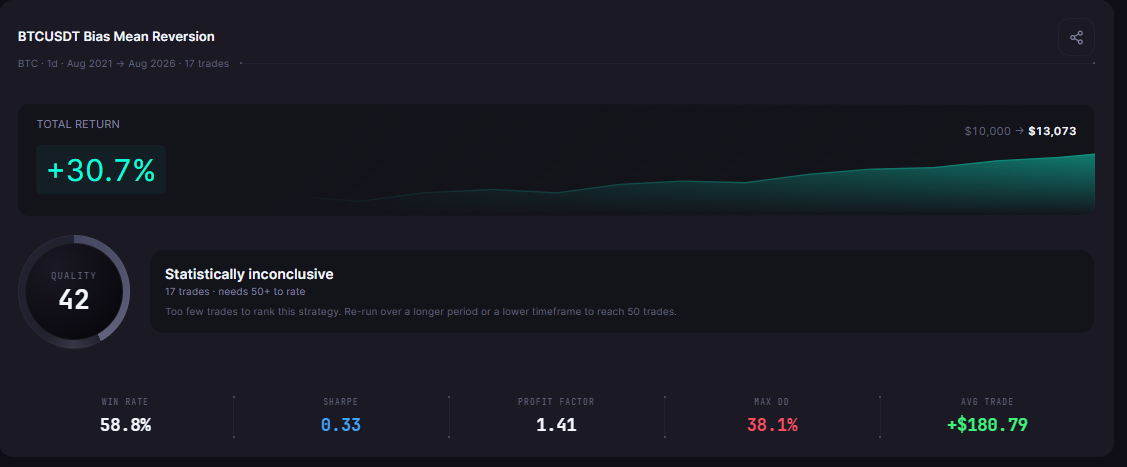The width and height of the screenshot is (1127, 467).
Task: Click the $13,073 ending balance
Action: click(x=1052, y=131)
